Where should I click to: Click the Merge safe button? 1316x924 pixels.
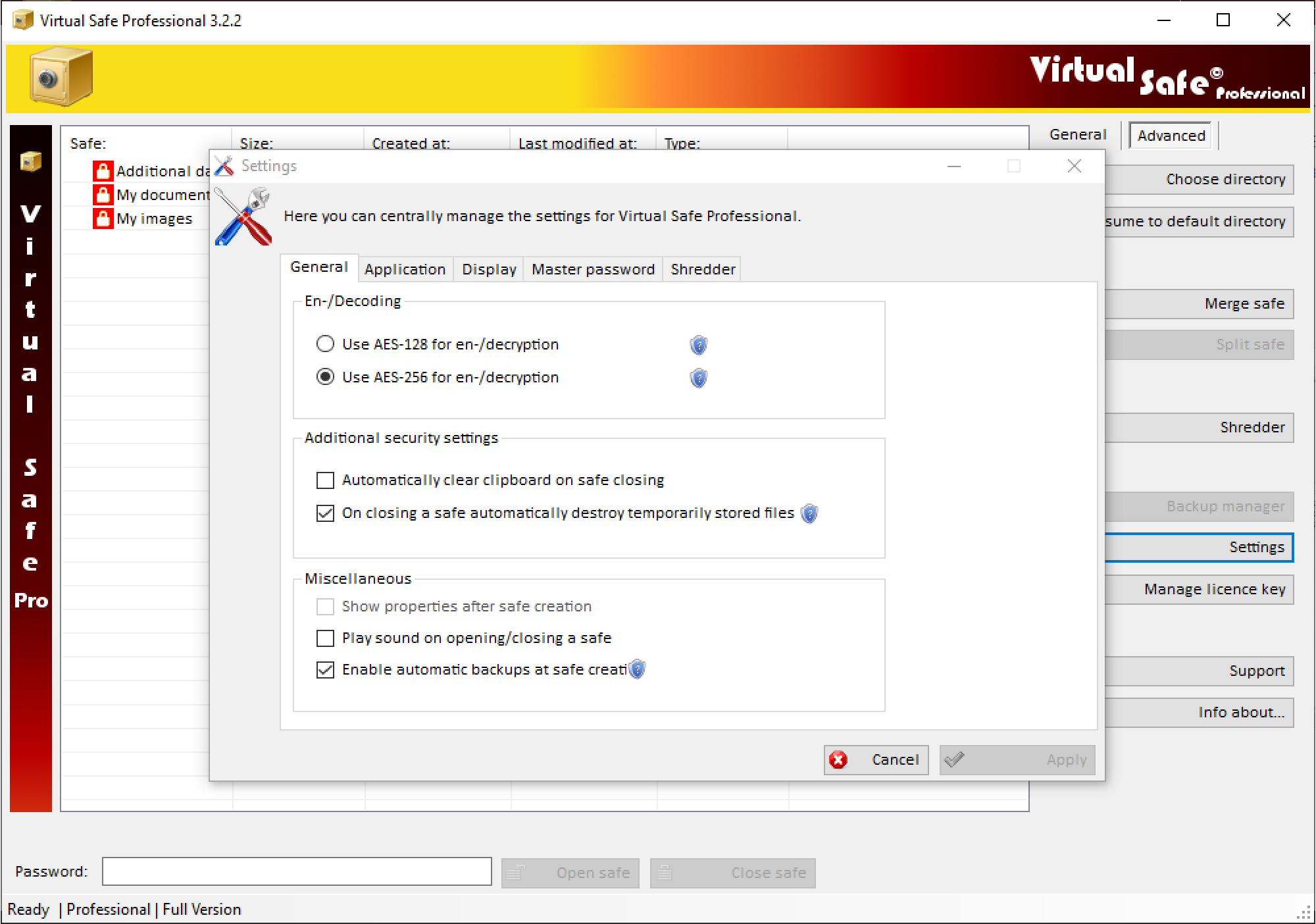1199,303
